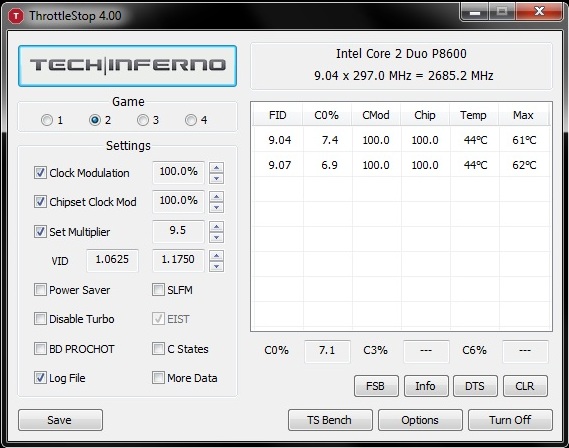Screen dimensions: 569x448
Task: Click the ThrottleStop red title bar icon
Action: point(16,16)
